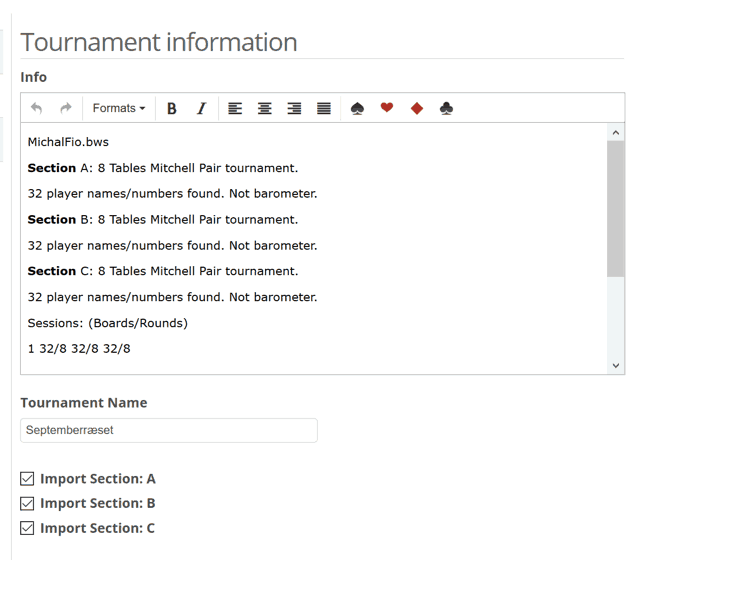Screen dimensions: 750x604
Task: Align text left in editor
Action: click(235, 108)
